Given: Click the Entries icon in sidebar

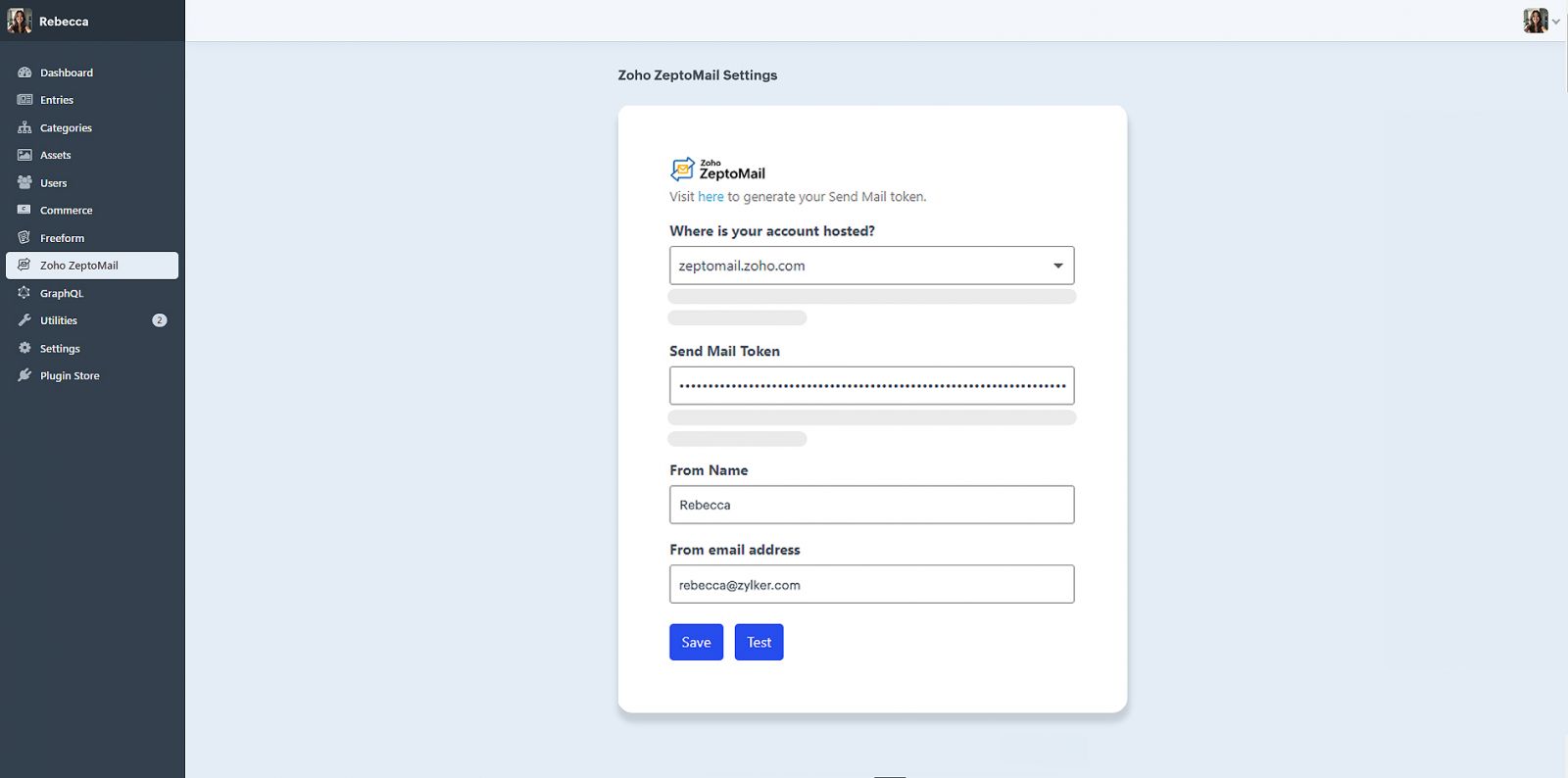Looking at the screenshot, I should click(24, 100).
